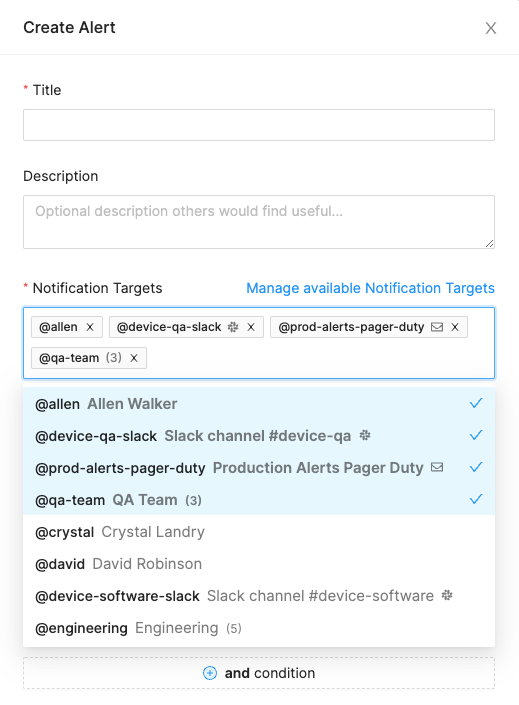Image resolution: width=519 pixels, height=705 pixels.
Task: Focus the Title input field
Action: [x=259, y=125]
